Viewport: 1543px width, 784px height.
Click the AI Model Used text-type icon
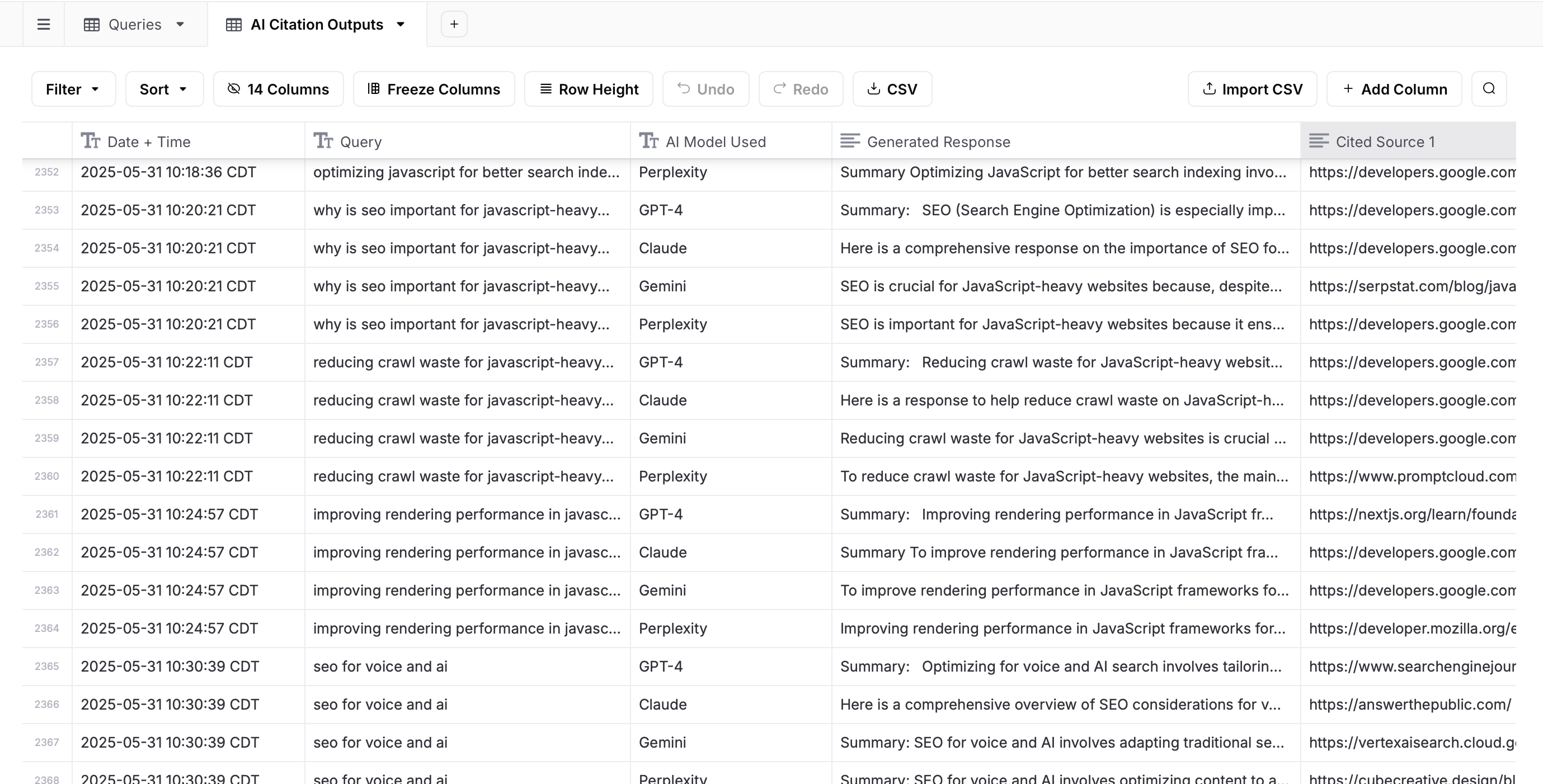(x=649, y=141)
